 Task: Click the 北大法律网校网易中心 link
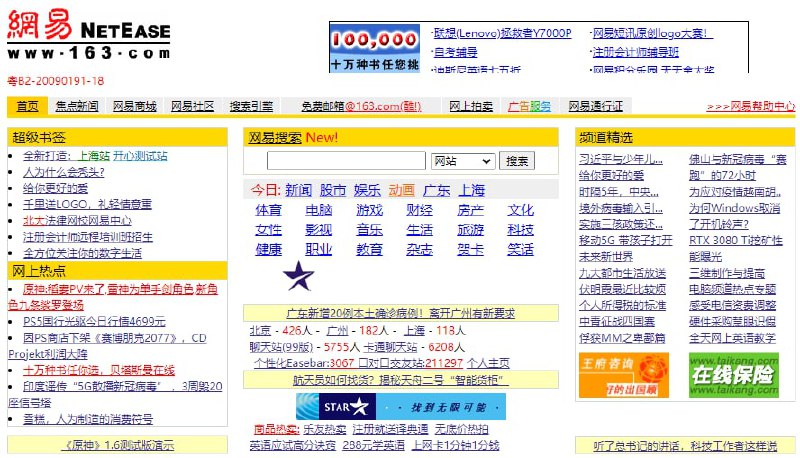pos(77,221)
